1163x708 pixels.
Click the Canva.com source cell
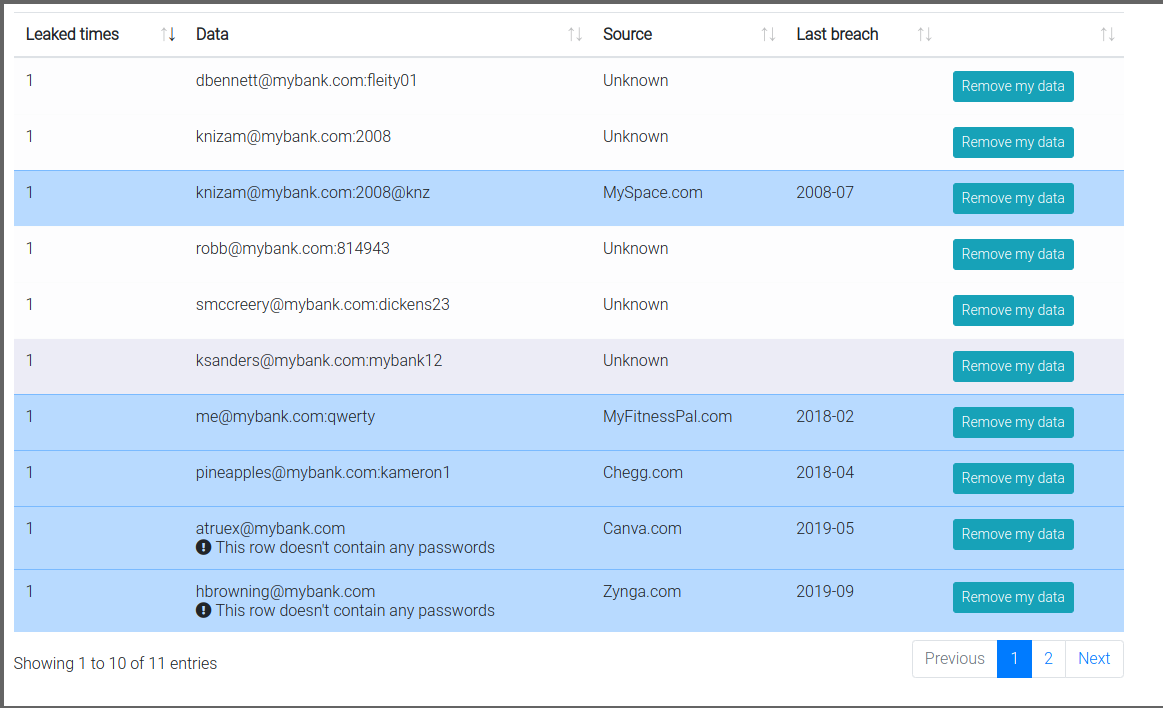[644, 529]
